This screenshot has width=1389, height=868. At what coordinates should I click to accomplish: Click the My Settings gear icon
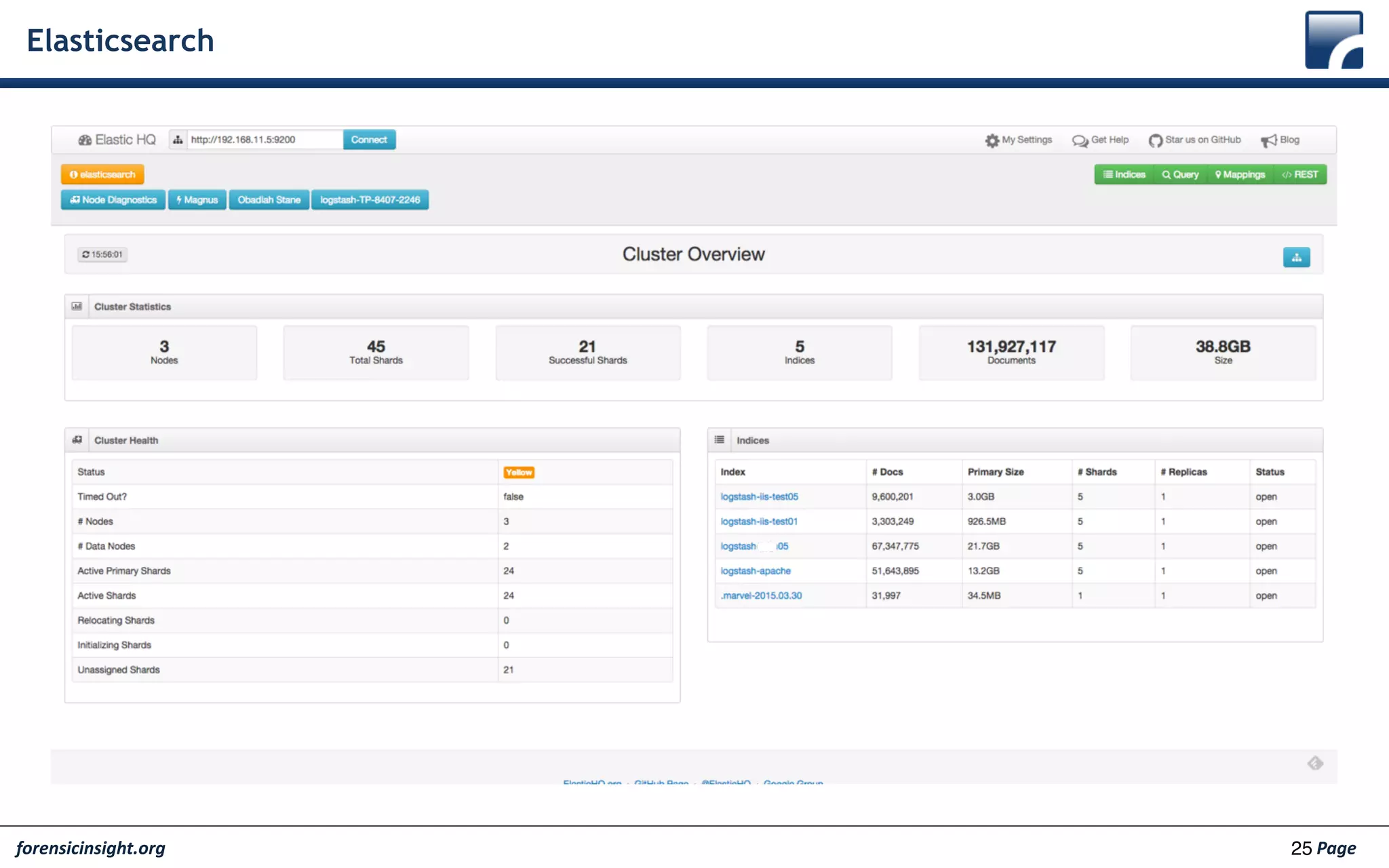point(992,140)
